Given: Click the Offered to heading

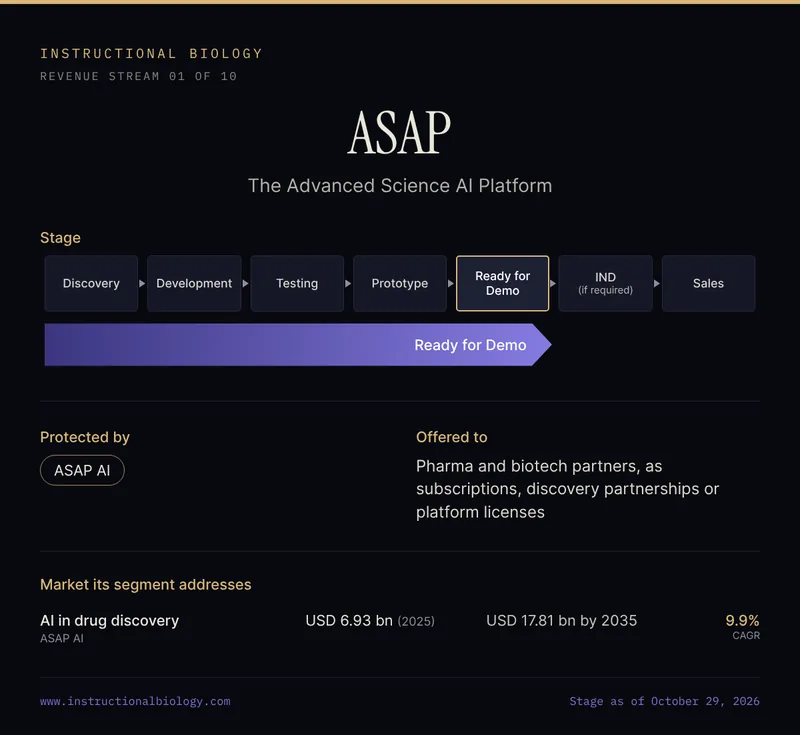Looking at the screenshot, I should pos(452,437).
